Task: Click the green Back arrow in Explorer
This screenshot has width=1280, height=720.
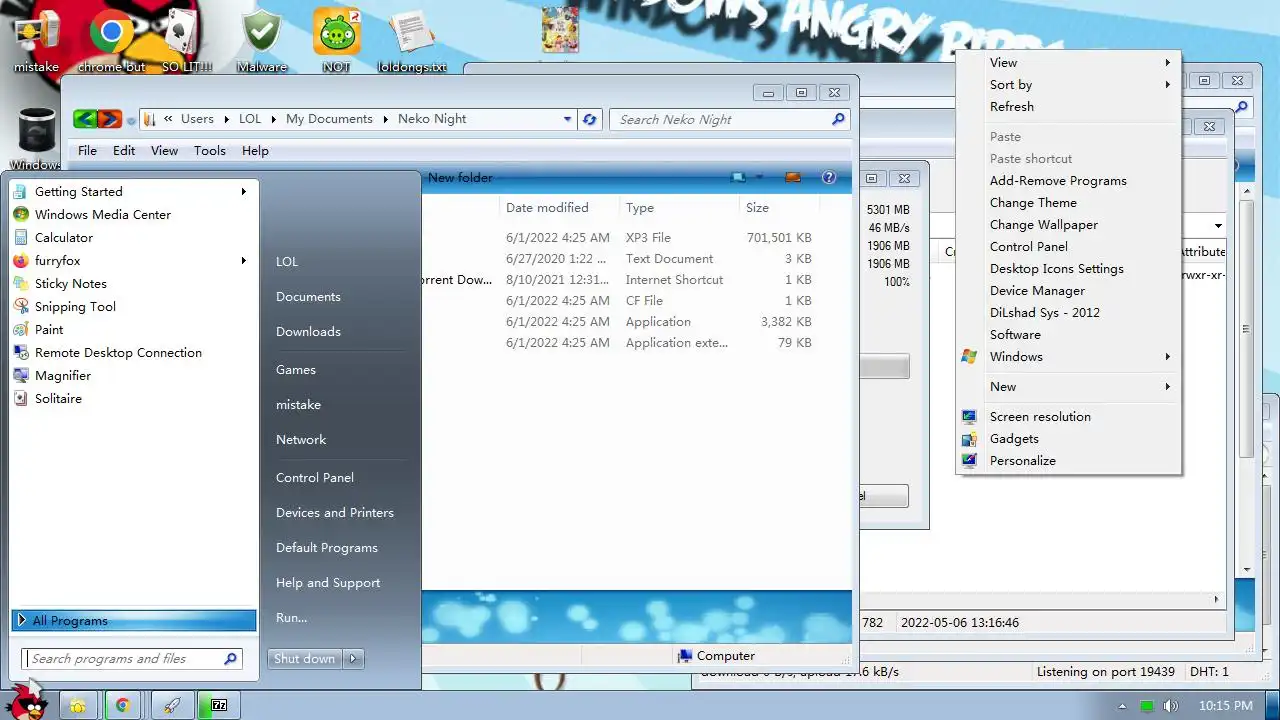Action: pyautogui.click(x=85, y=119)
